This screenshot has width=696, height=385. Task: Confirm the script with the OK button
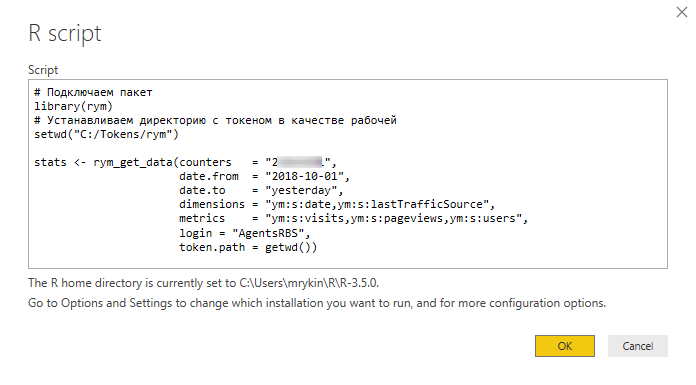click(565, 346)
